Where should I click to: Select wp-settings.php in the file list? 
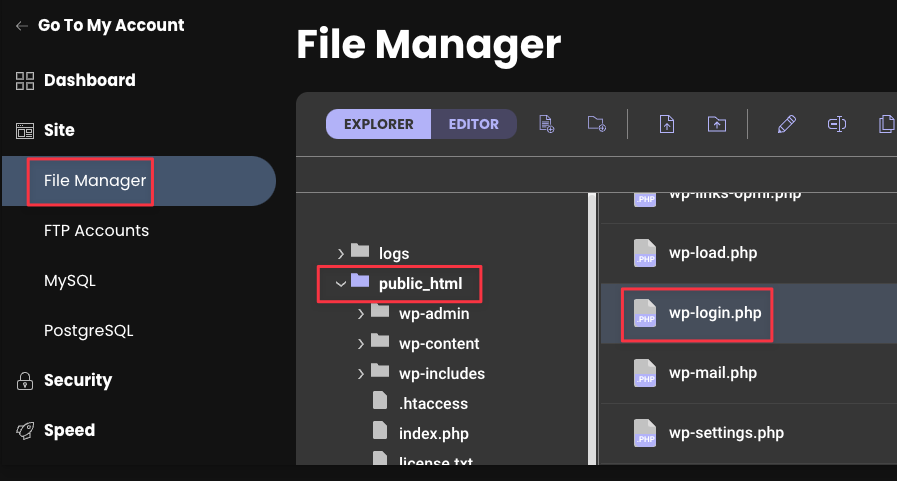coord(727,433)
